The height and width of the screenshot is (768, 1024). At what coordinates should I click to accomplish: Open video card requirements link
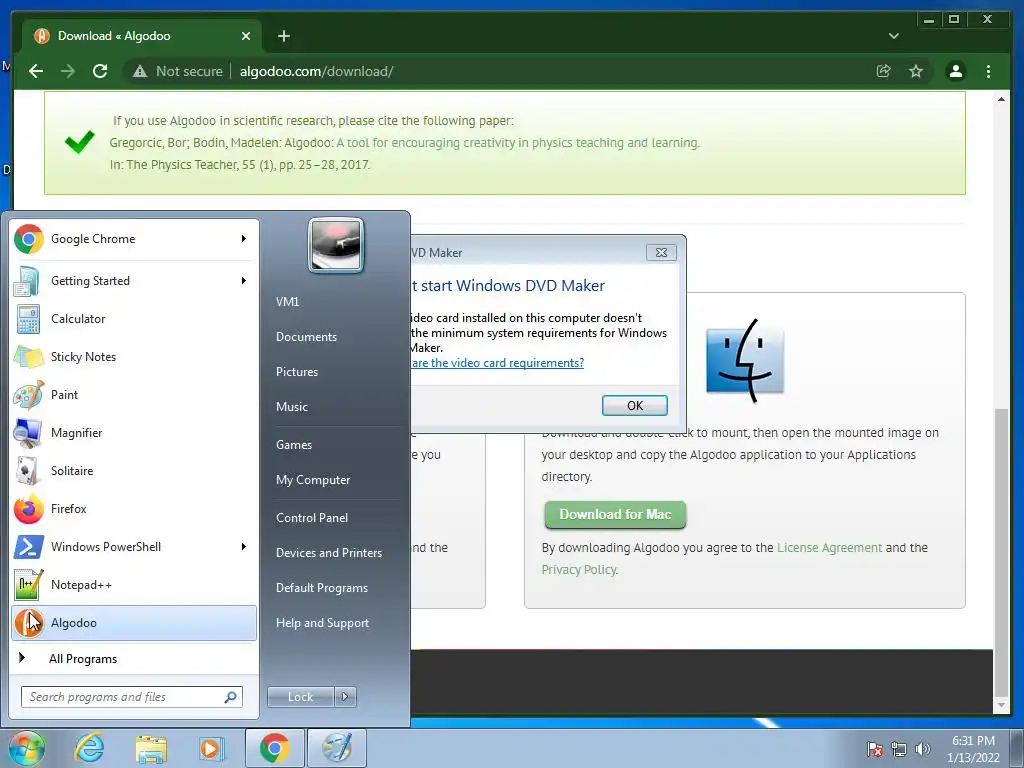(497, 363)
